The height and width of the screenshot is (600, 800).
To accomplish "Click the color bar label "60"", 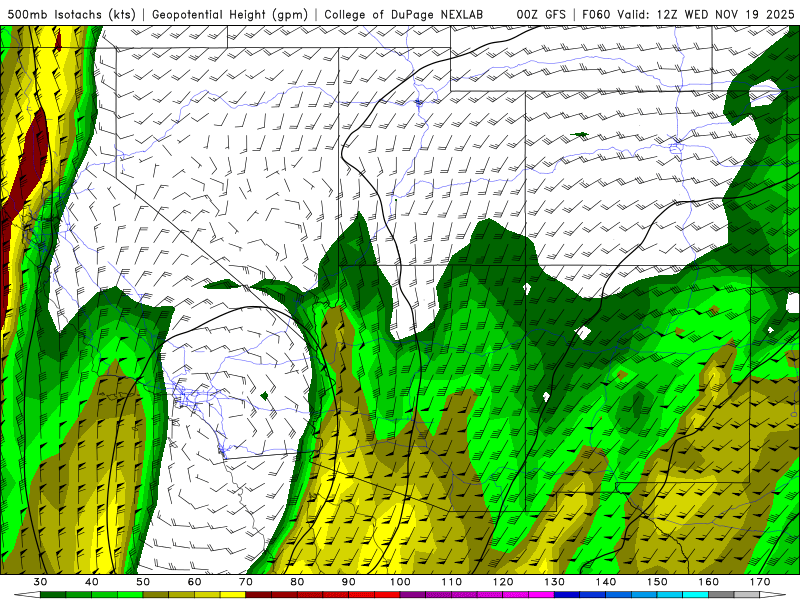I will pos(194,582).
